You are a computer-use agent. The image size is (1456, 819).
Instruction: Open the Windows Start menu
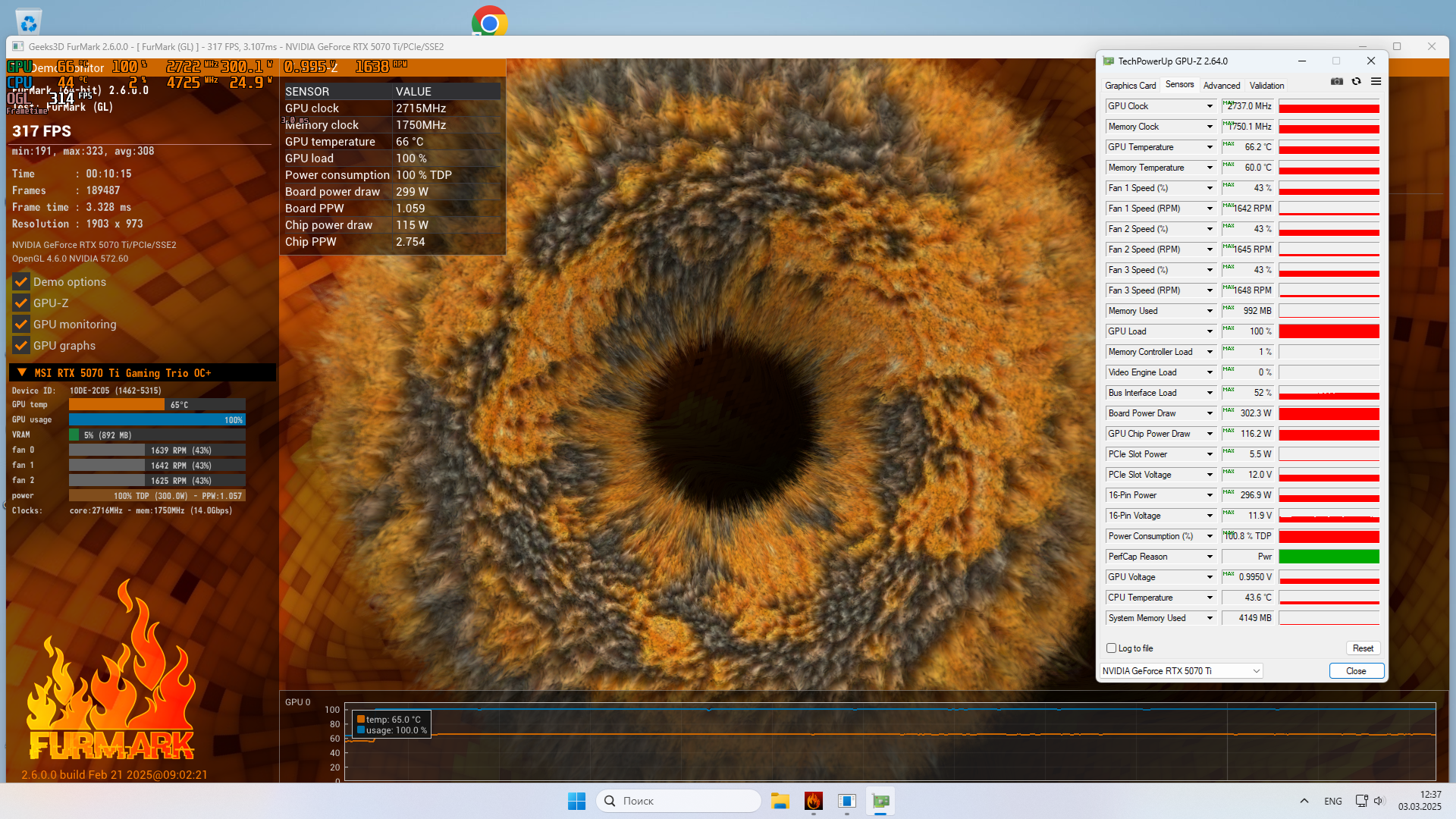point(576,801)
